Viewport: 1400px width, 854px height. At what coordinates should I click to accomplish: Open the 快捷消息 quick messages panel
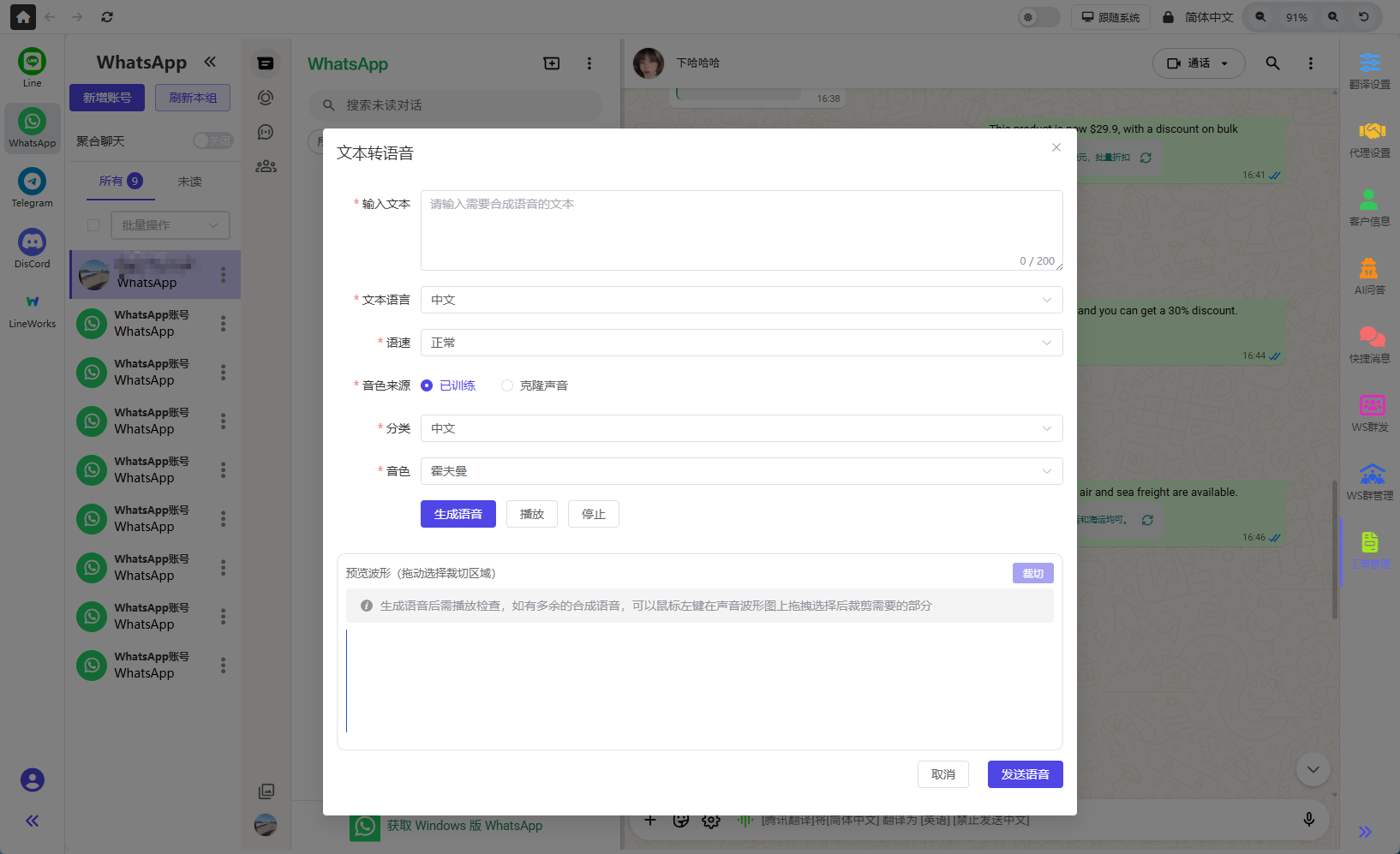coord(1368,344)
